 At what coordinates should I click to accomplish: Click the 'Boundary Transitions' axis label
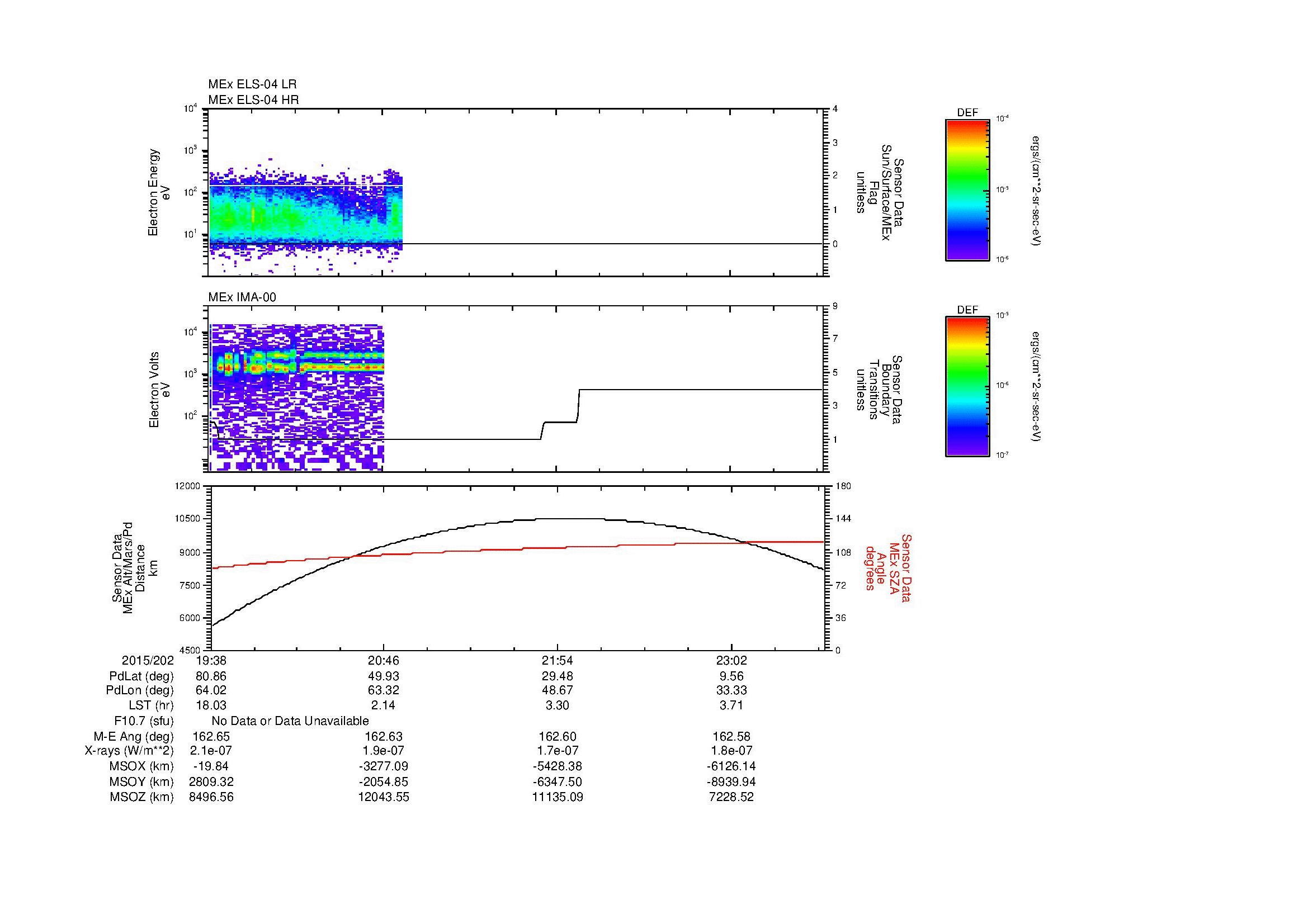[x=881, y=390]
